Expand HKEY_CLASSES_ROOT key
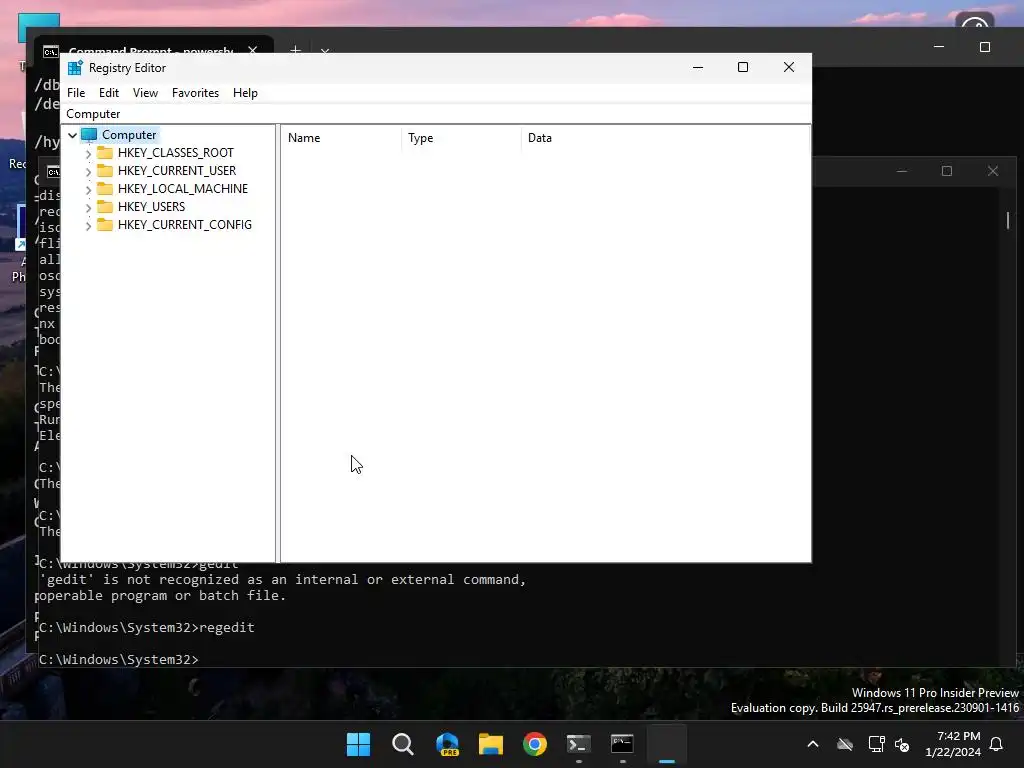The width and height of the screenshot is (1024, 768). pyautogui.click(x=88, y=153)
